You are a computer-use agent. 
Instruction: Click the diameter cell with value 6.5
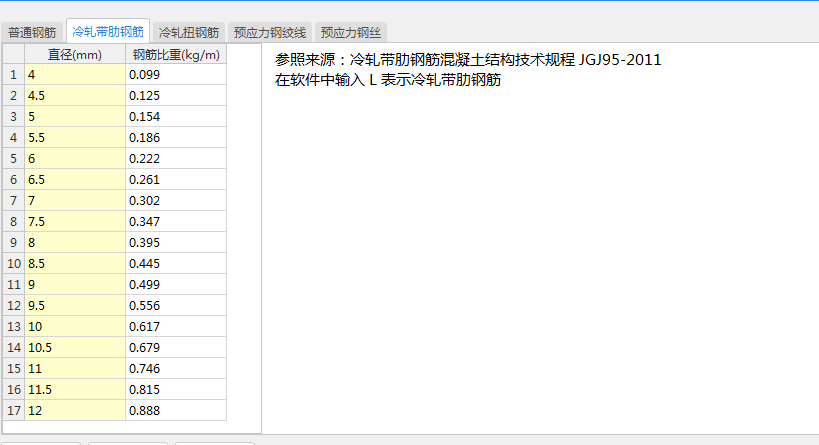[x=75, y=180]
